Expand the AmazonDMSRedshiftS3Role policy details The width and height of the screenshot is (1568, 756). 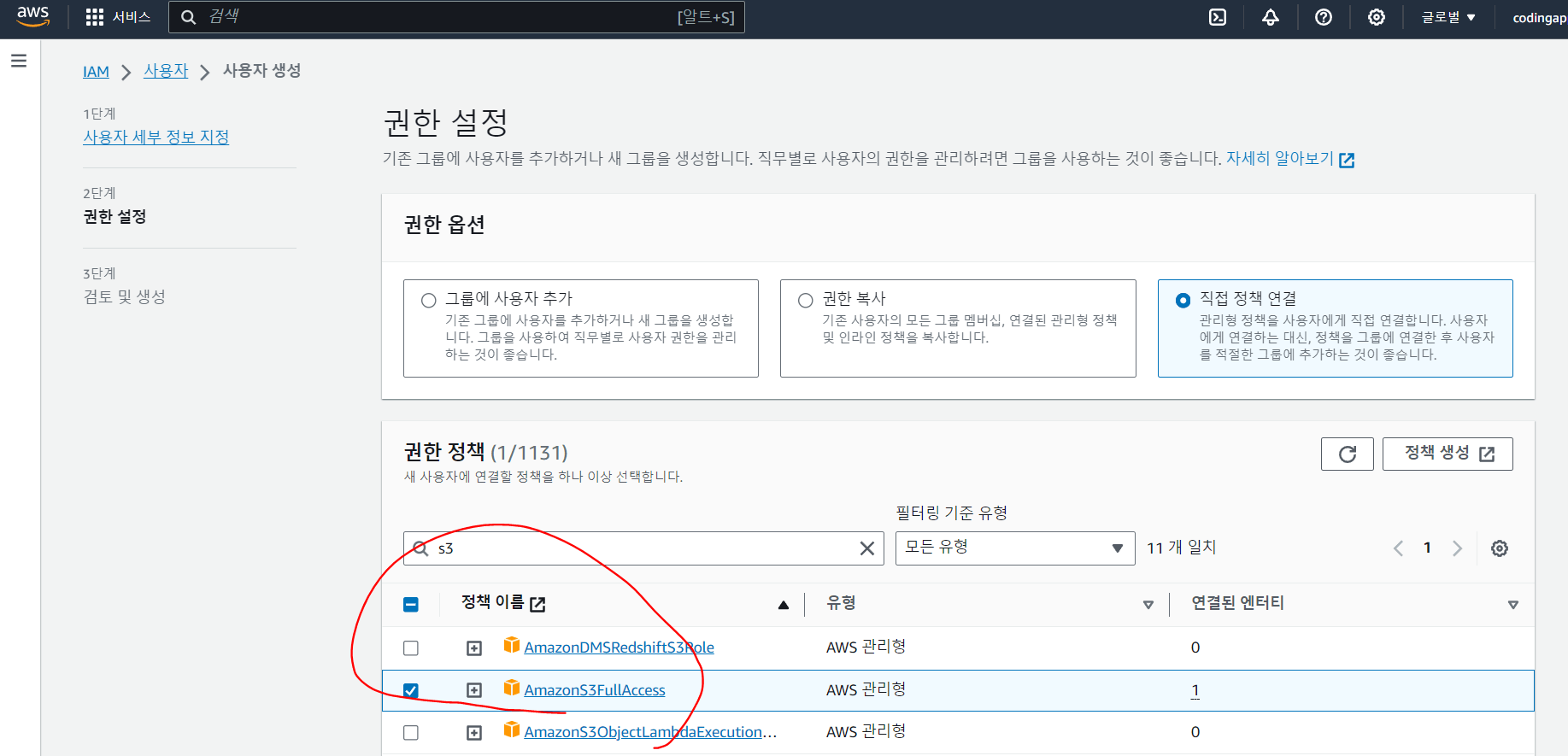[474, 648]
